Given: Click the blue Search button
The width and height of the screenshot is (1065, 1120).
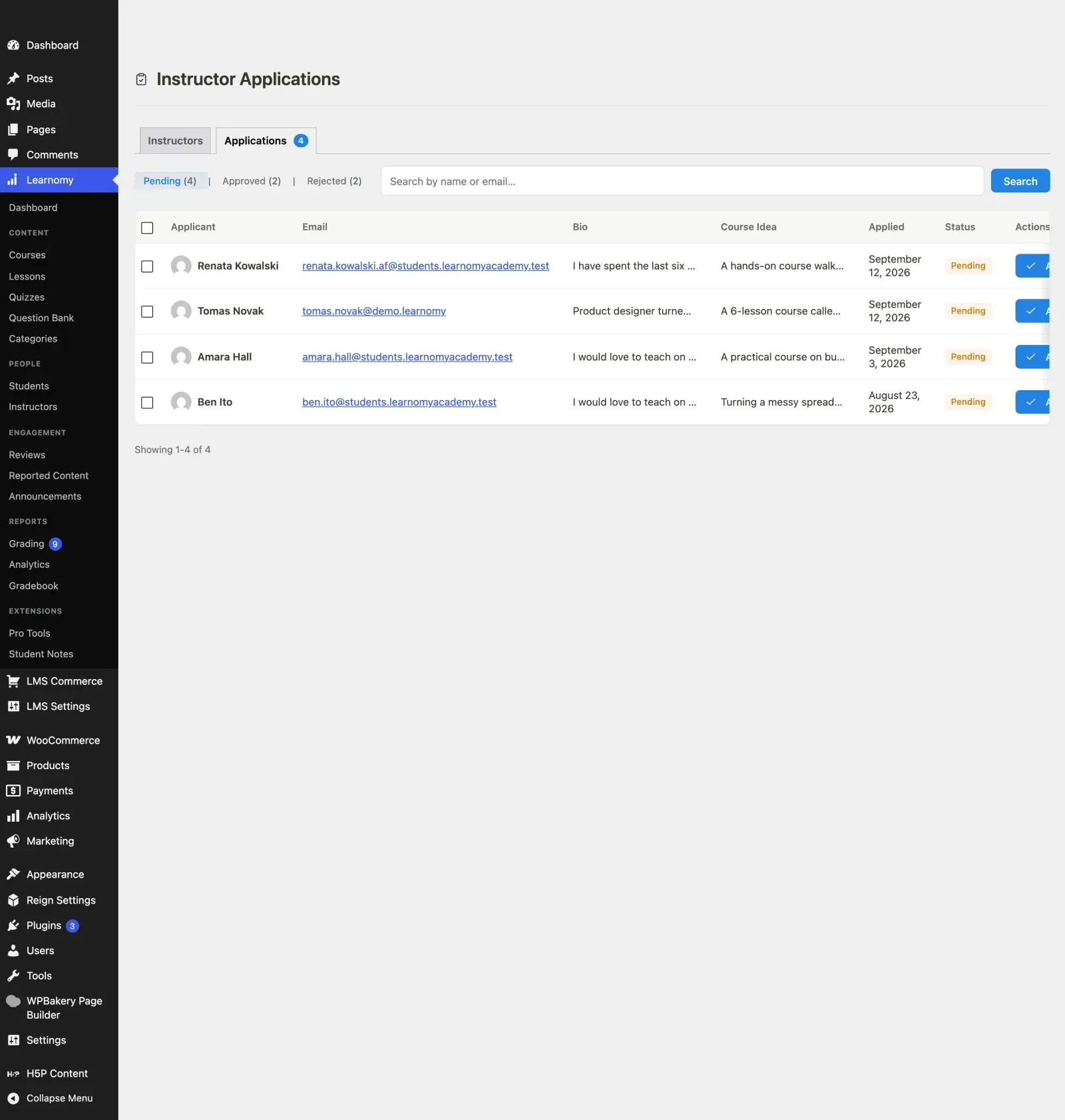Looking at the screenshot, I should click(1020, 181).
